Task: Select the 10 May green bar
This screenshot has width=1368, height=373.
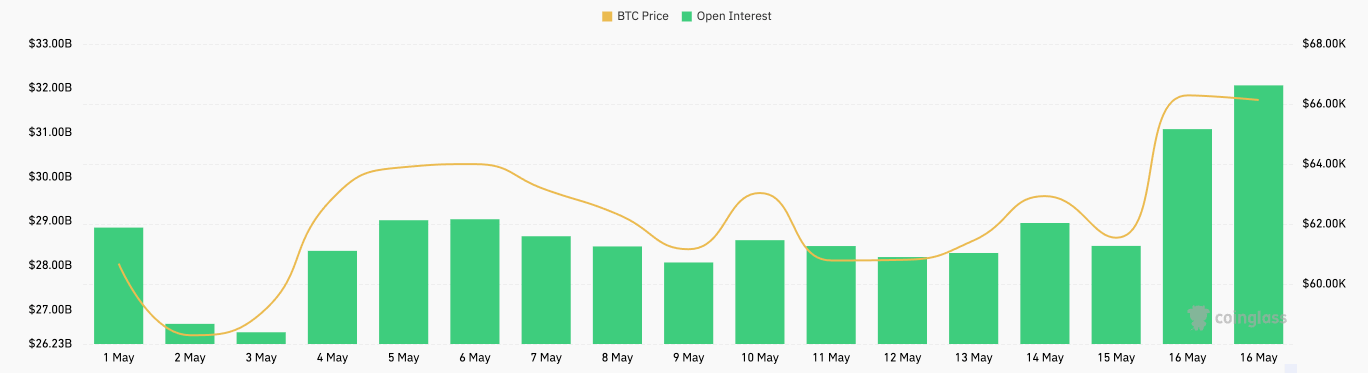Action: [x=760, y=292]
